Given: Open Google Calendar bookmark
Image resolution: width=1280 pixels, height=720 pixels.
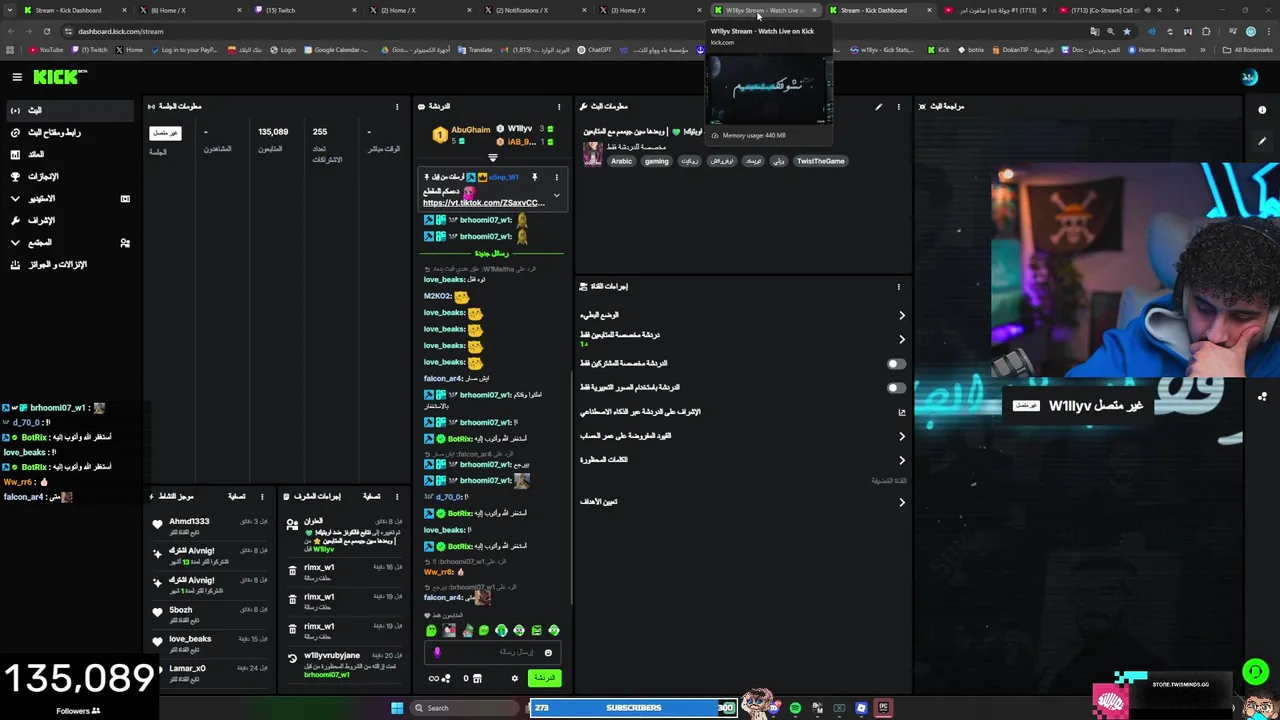Looking at the screenshot, I should click(336, 50).
